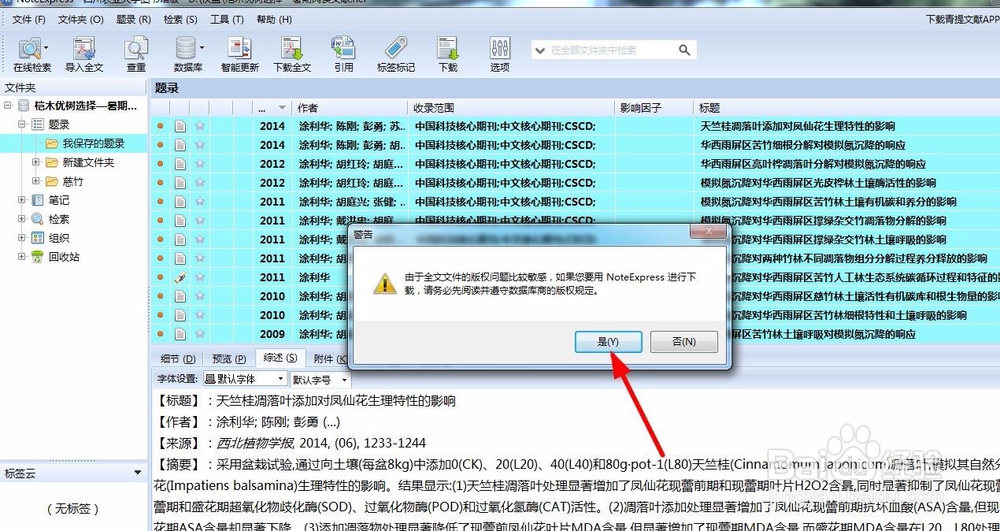Open the 文件夹 (O) menu
This screenshot has width=1000, height=531.
click(x=81, y=20)
